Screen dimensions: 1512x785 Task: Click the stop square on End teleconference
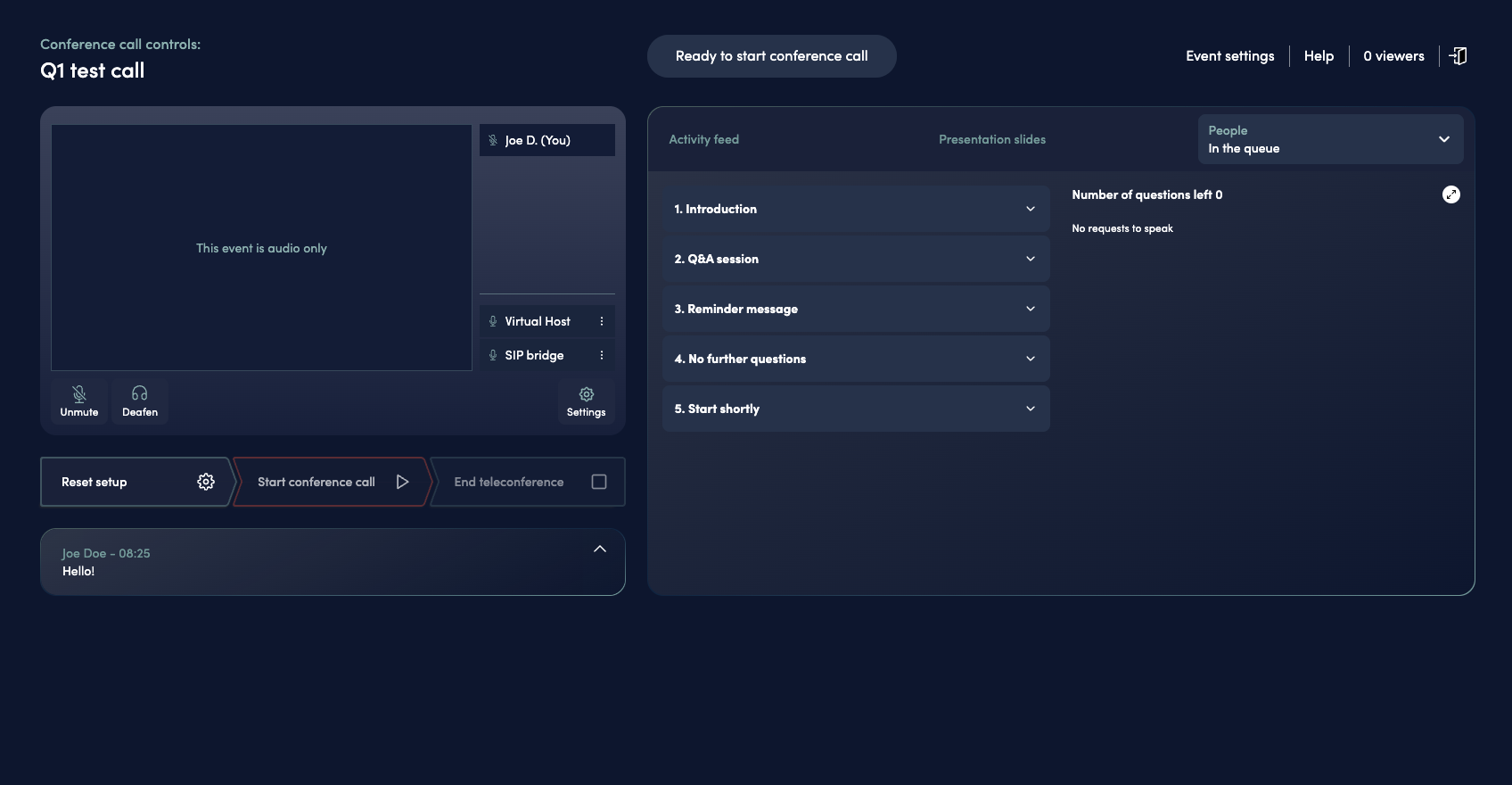[599, 482]
